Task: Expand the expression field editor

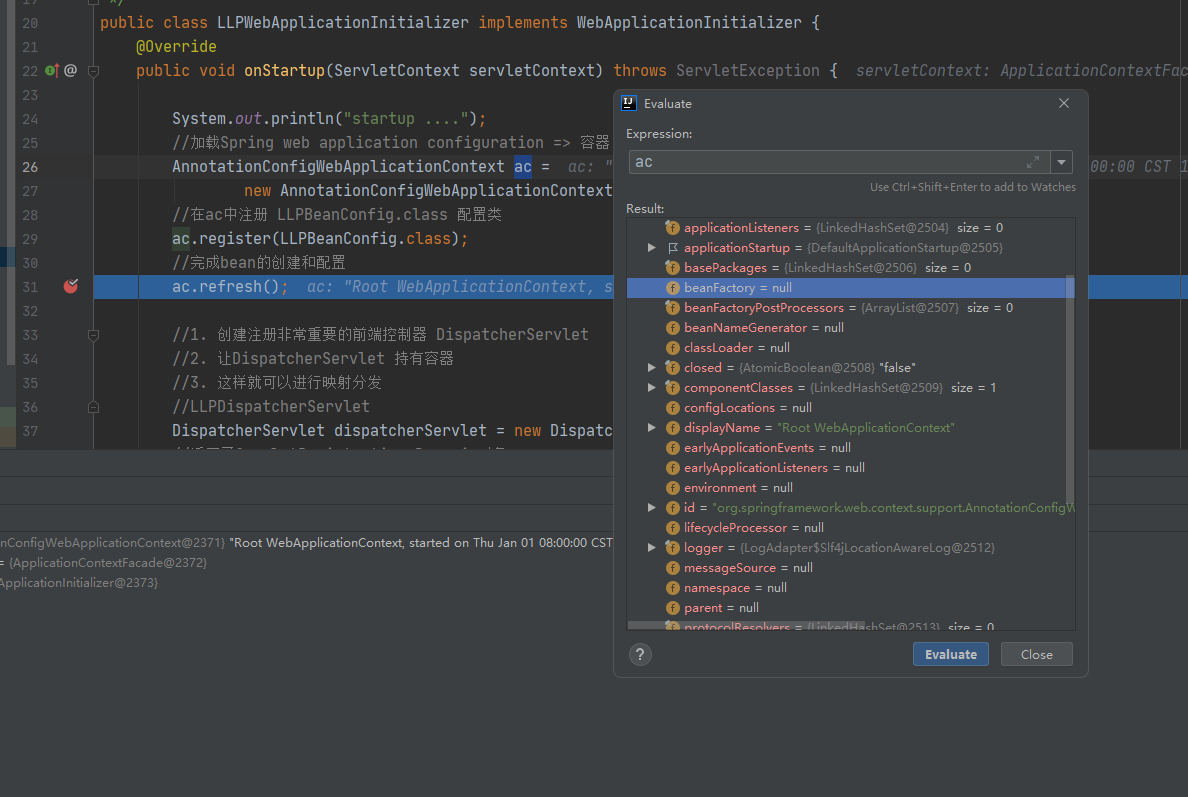Action: (x=1033, y=162)
